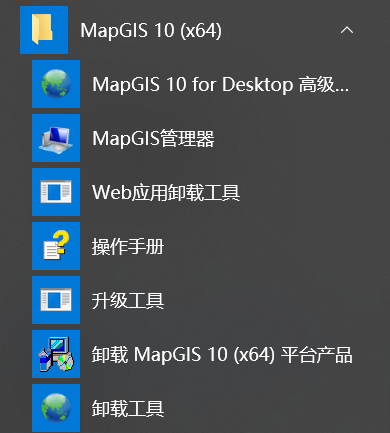
Task: Select the 升级工具 text label
Action: coord(128,301)
